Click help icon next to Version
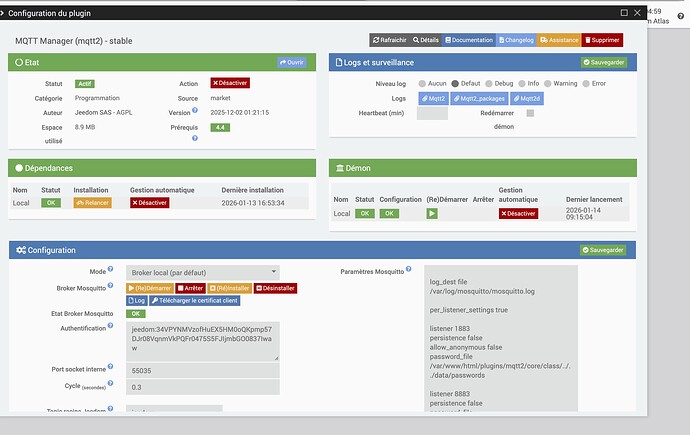690x435 pixels. pyautogui.click(x=195, y=110)
